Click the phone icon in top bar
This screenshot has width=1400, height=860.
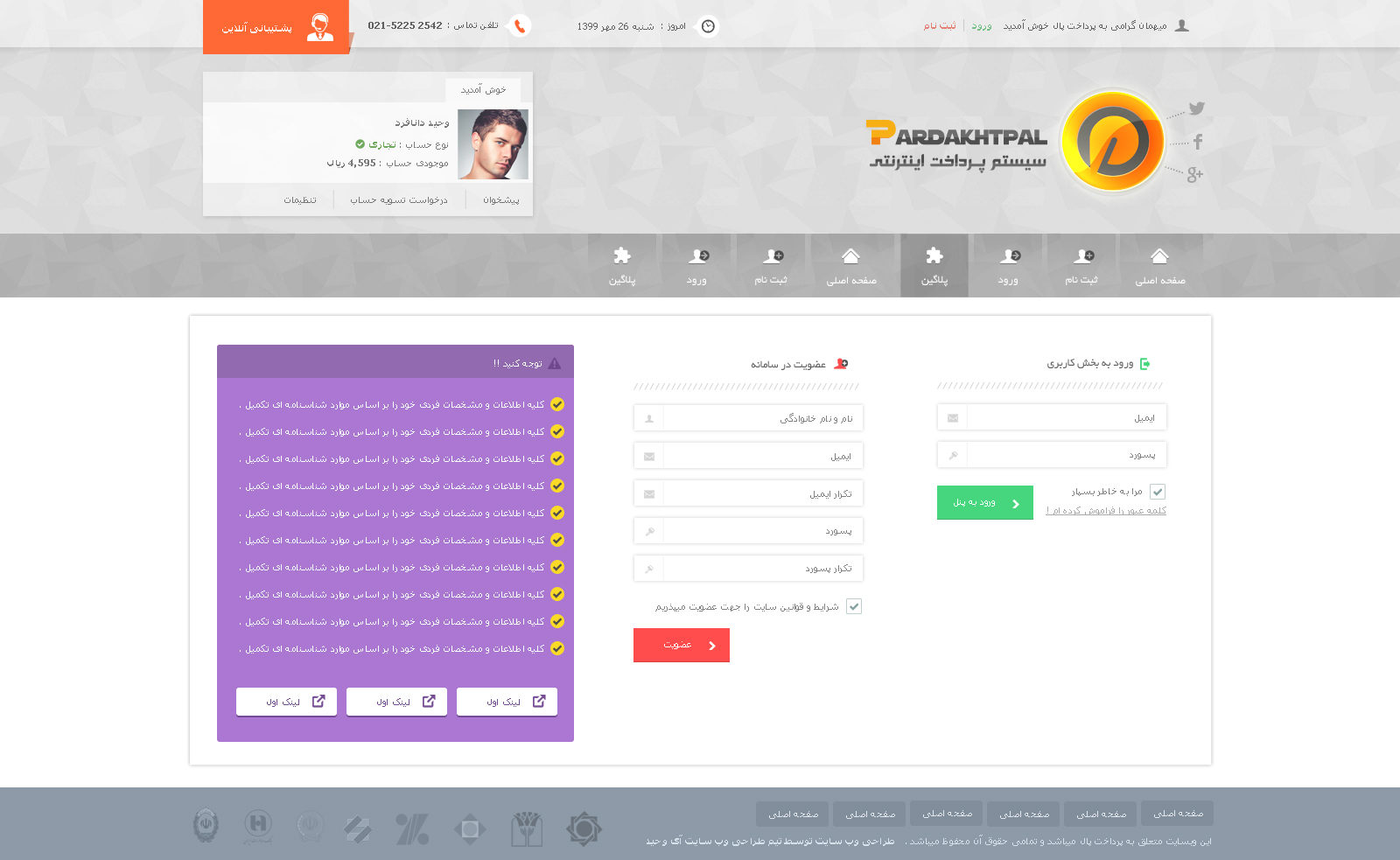pos(519,26)
